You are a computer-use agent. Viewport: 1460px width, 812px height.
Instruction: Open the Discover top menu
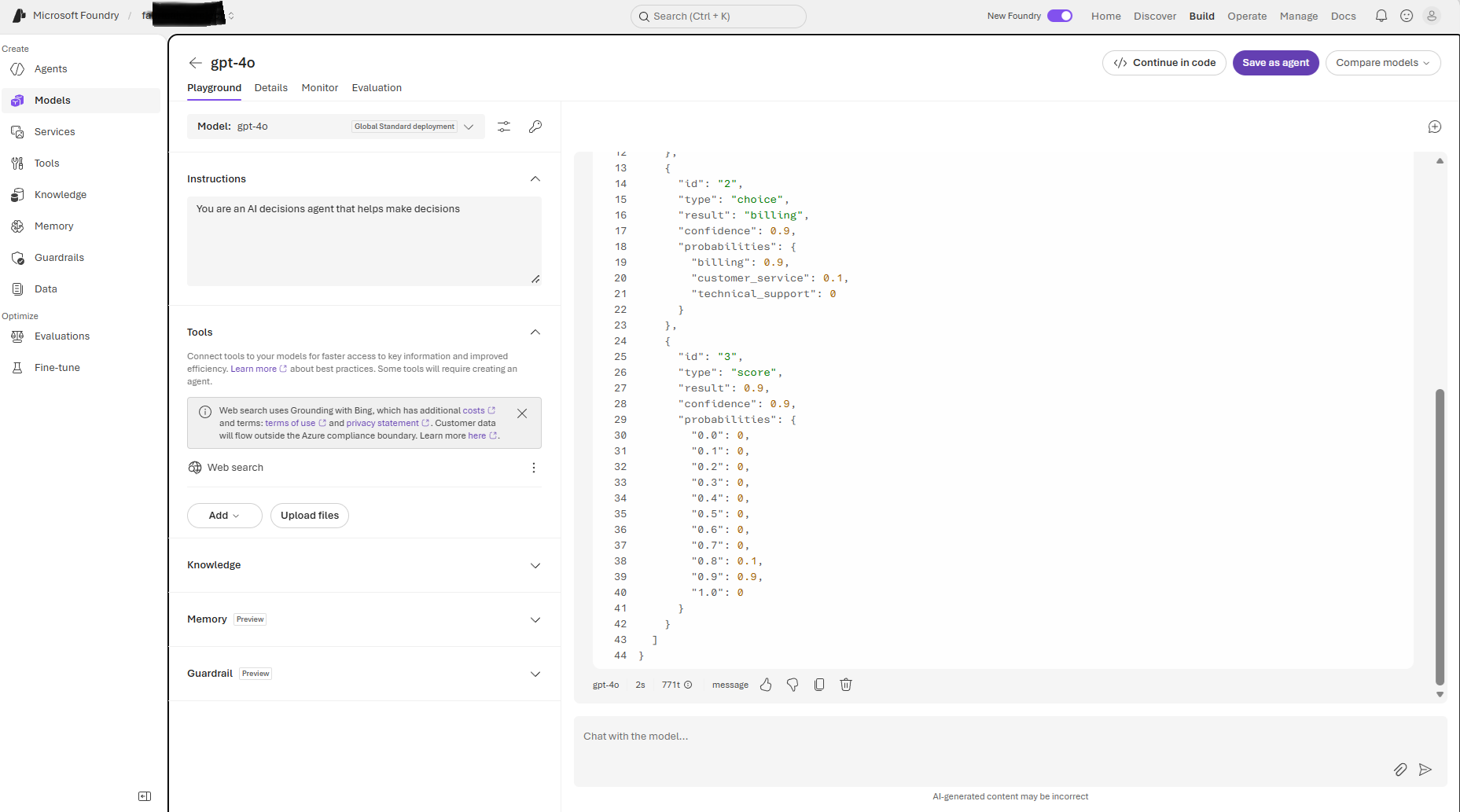click(1155, 16)
